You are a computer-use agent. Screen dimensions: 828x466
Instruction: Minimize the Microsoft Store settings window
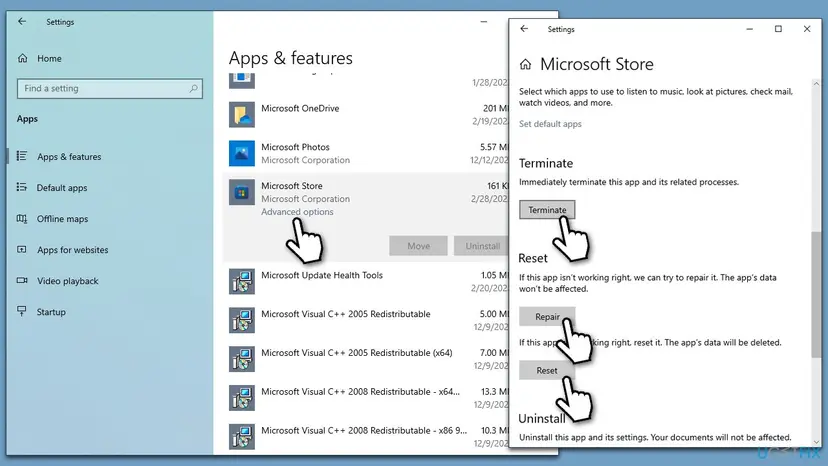pos(749,29)
